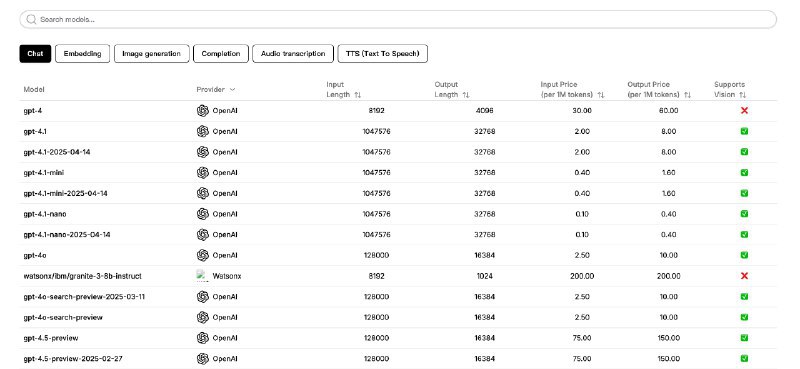Open the Provider column dropdown

[232, 89]
